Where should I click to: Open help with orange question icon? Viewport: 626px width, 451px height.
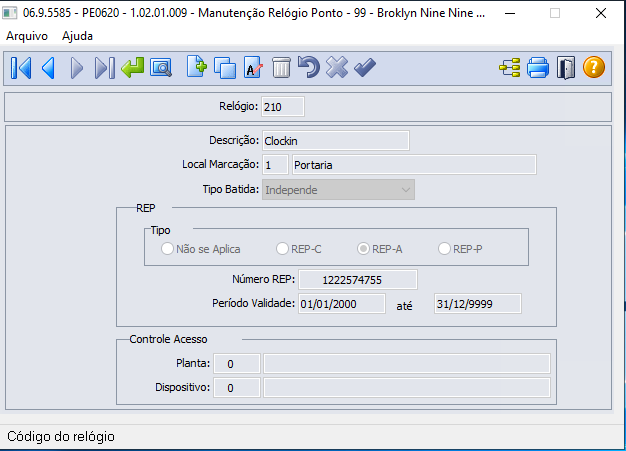(594, 67)
